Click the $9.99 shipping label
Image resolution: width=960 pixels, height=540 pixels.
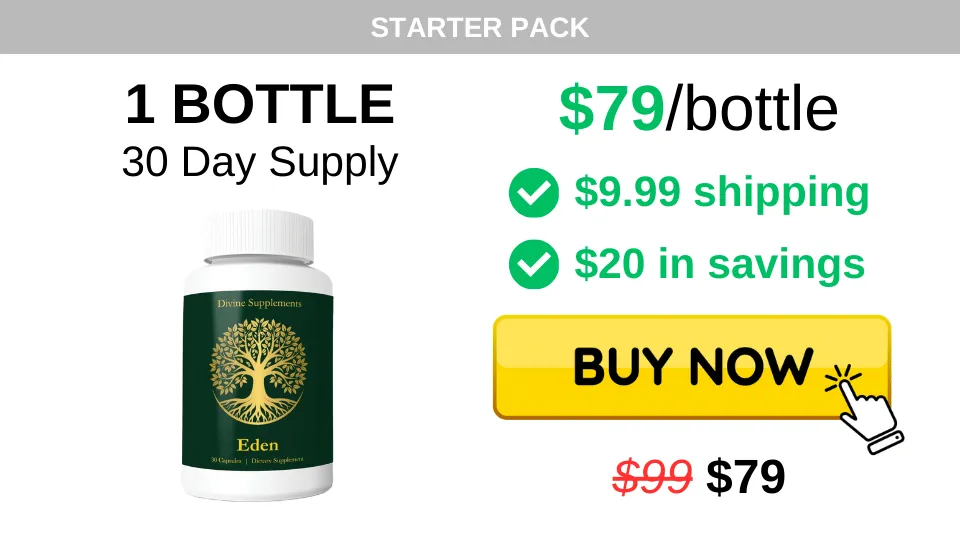(722, 192)
